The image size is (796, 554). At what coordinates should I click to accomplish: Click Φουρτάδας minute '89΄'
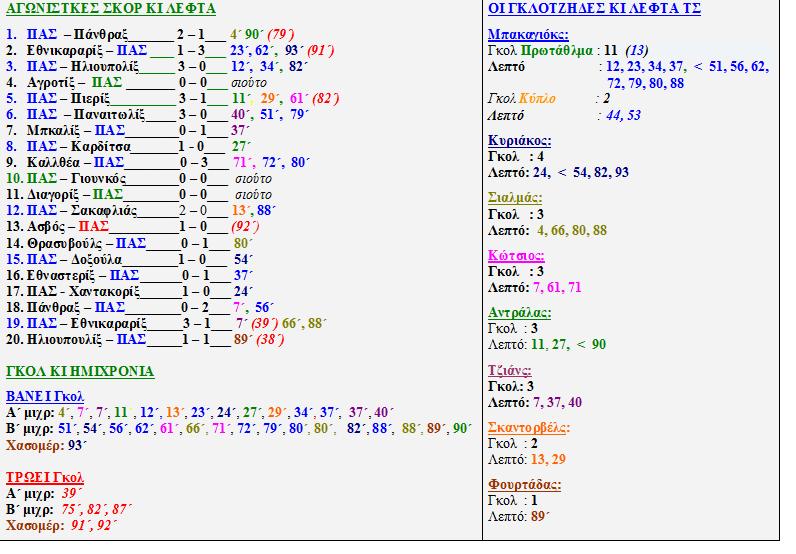click(541, 516)
